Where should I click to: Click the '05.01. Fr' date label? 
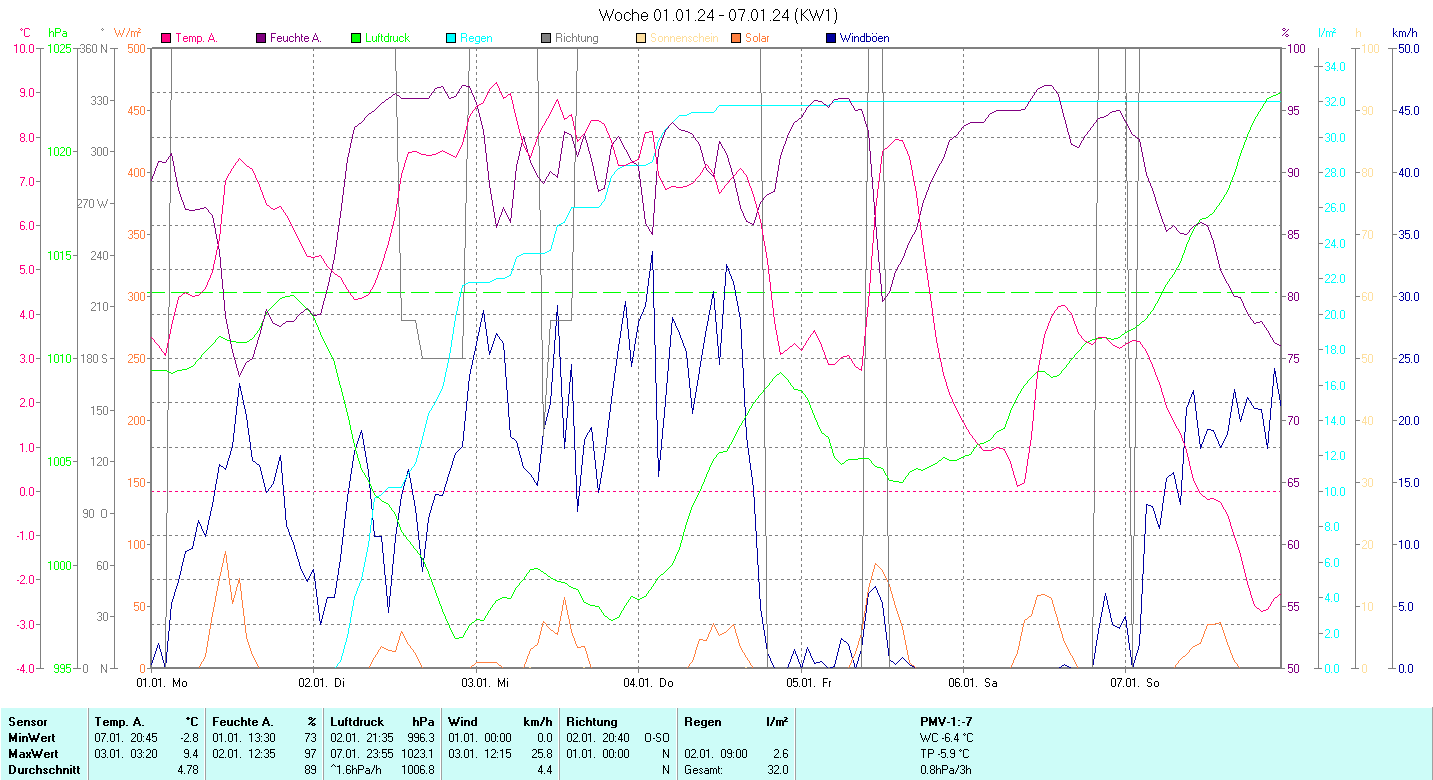click(809, 683)
